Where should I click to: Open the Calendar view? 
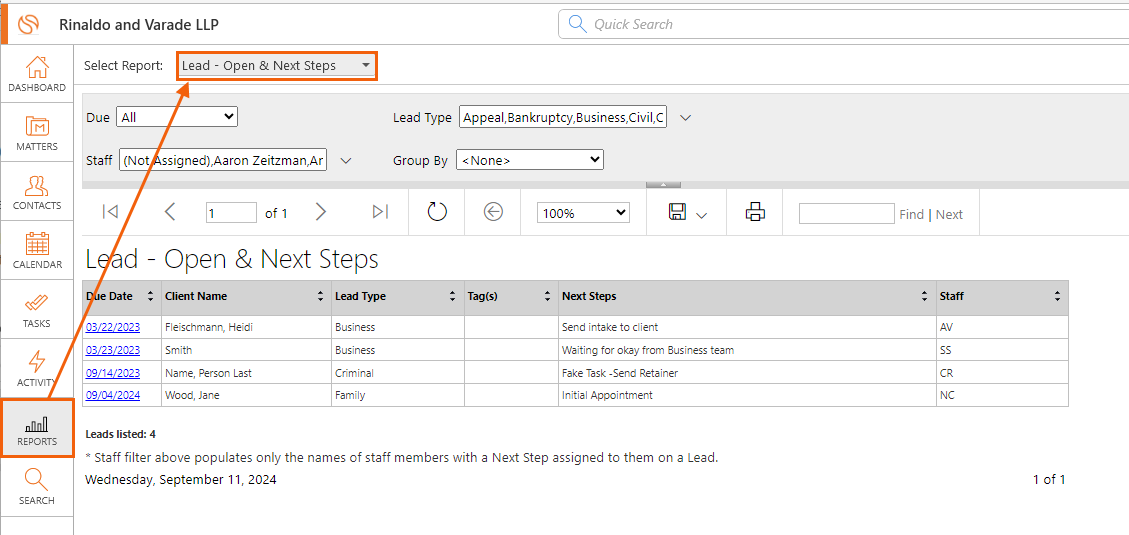37,251
